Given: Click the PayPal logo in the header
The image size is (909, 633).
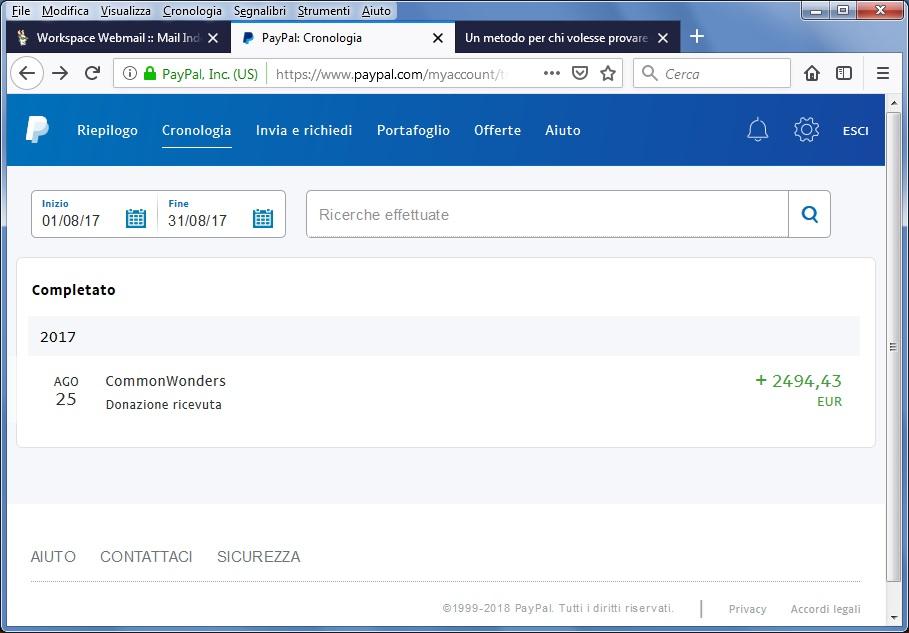Looking at the screenshot, I should tap(37, 129).
